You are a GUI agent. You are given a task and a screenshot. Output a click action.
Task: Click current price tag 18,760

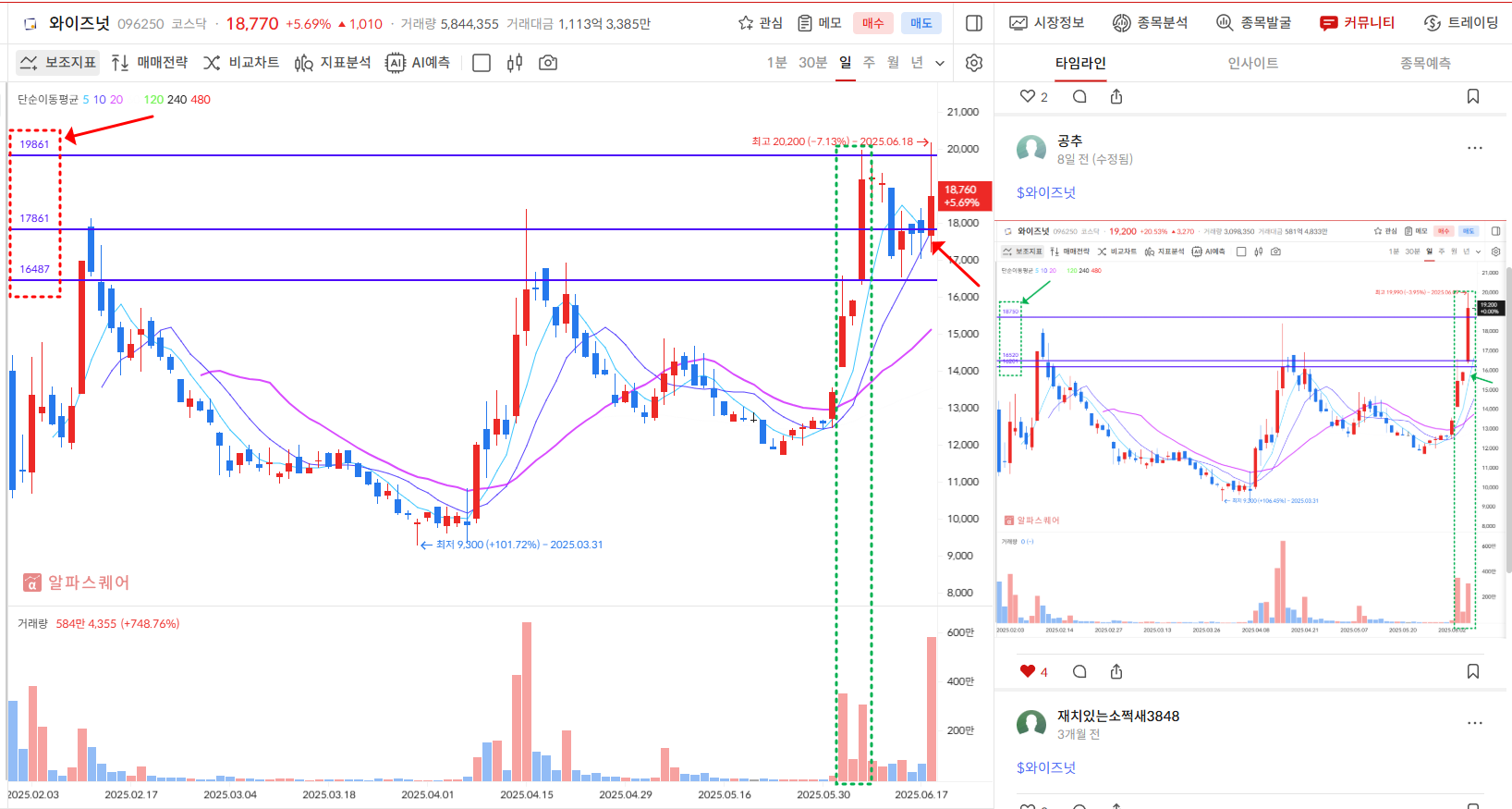click(965, 196)
